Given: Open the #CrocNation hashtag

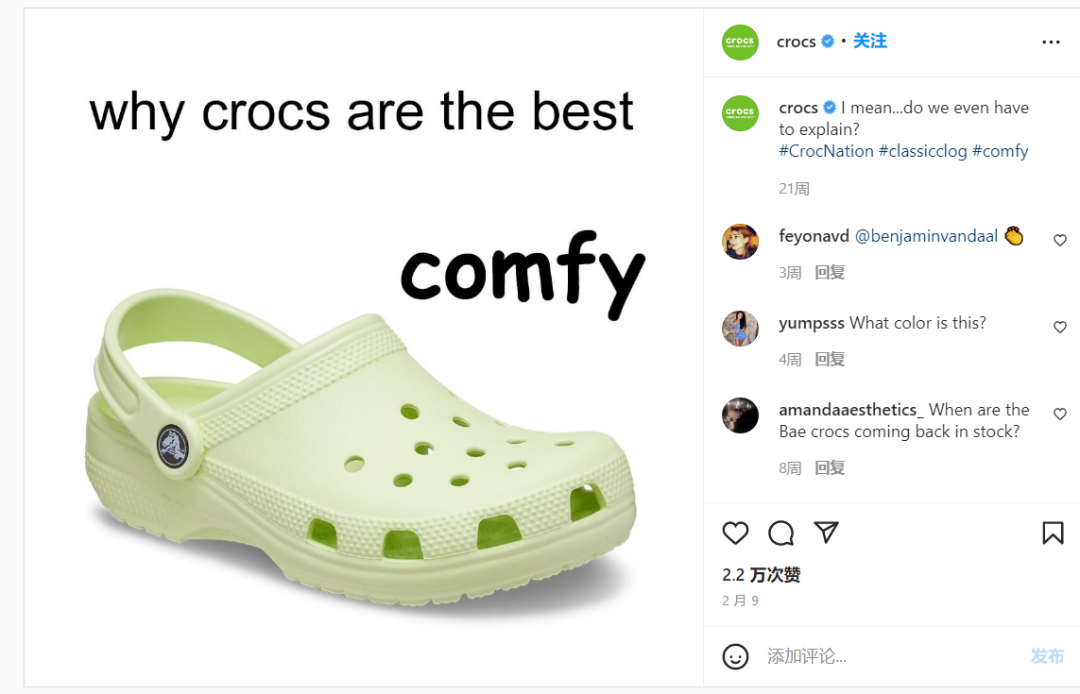Looking at the screenshot, I should (826, 151).
